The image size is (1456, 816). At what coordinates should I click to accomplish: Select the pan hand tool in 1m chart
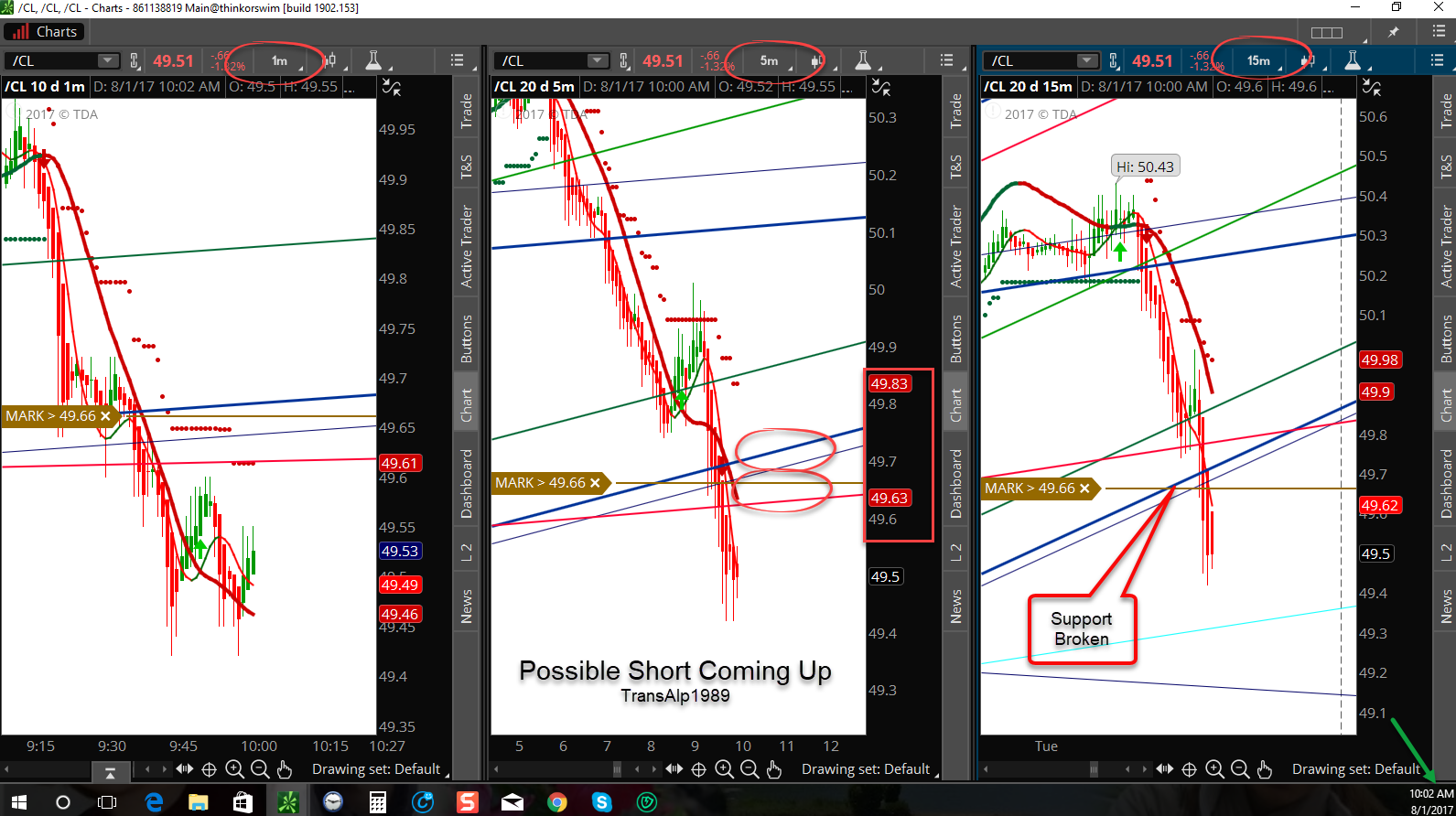coord(284,769)
